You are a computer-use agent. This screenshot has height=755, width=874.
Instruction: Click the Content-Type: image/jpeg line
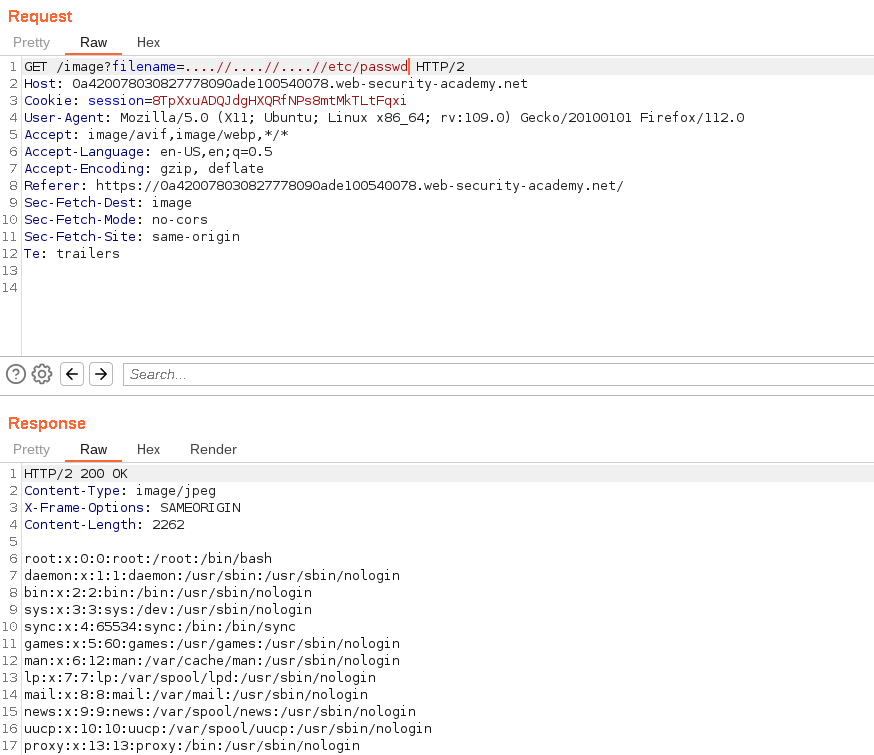point(120,491)
